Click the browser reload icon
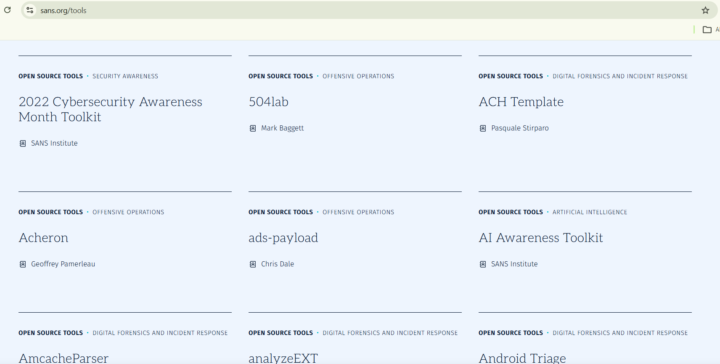The height and width of the screenshot is (364, 720). click(7, 10)
